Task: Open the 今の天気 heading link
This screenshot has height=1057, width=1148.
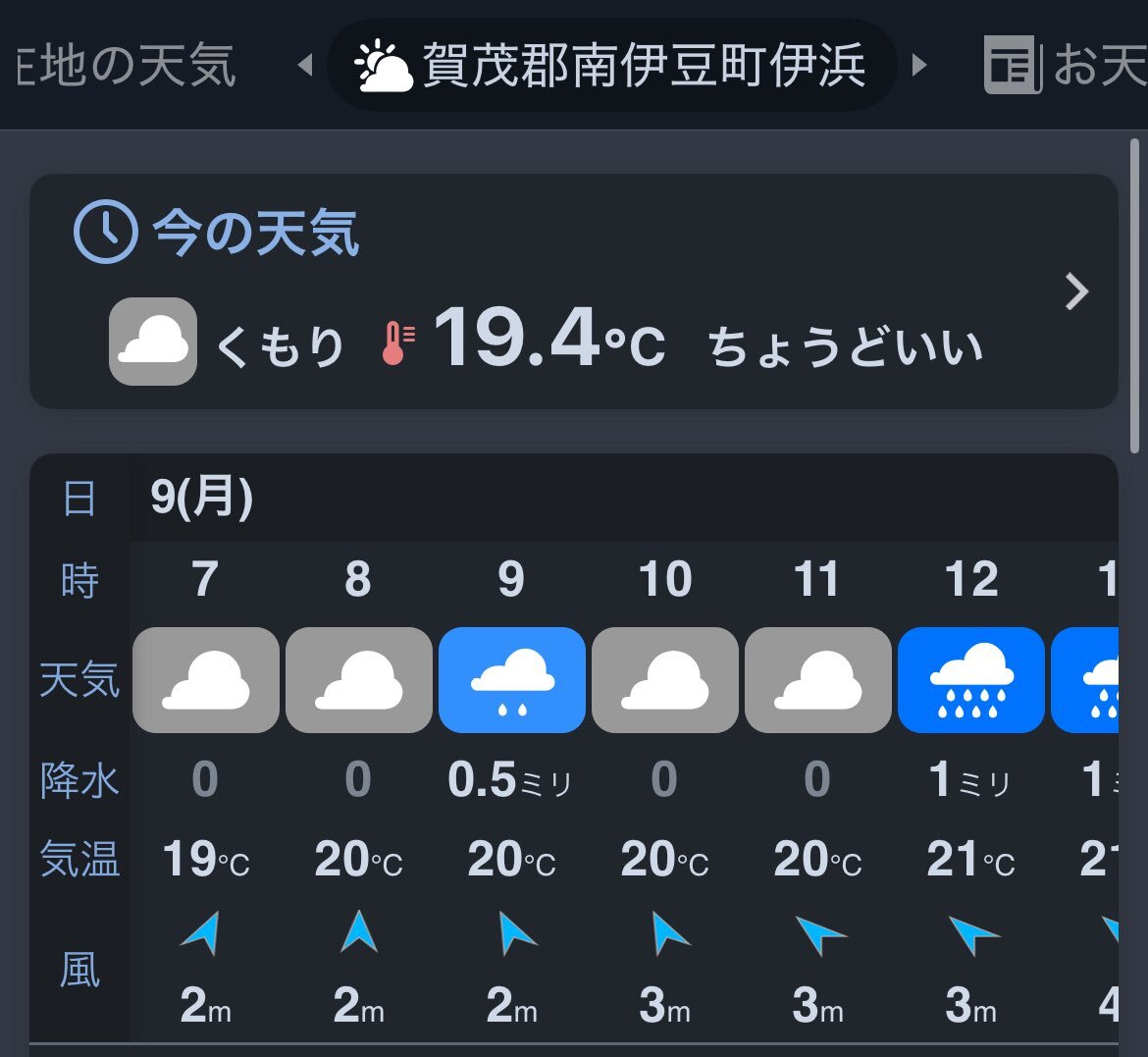Action: point(255,233)
